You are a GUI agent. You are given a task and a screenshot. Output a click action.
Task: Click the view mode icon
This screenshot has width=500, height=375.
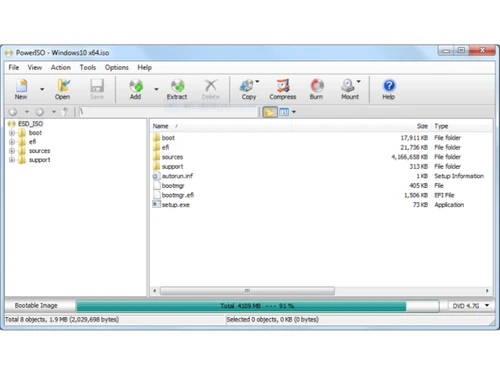(284, 112)
